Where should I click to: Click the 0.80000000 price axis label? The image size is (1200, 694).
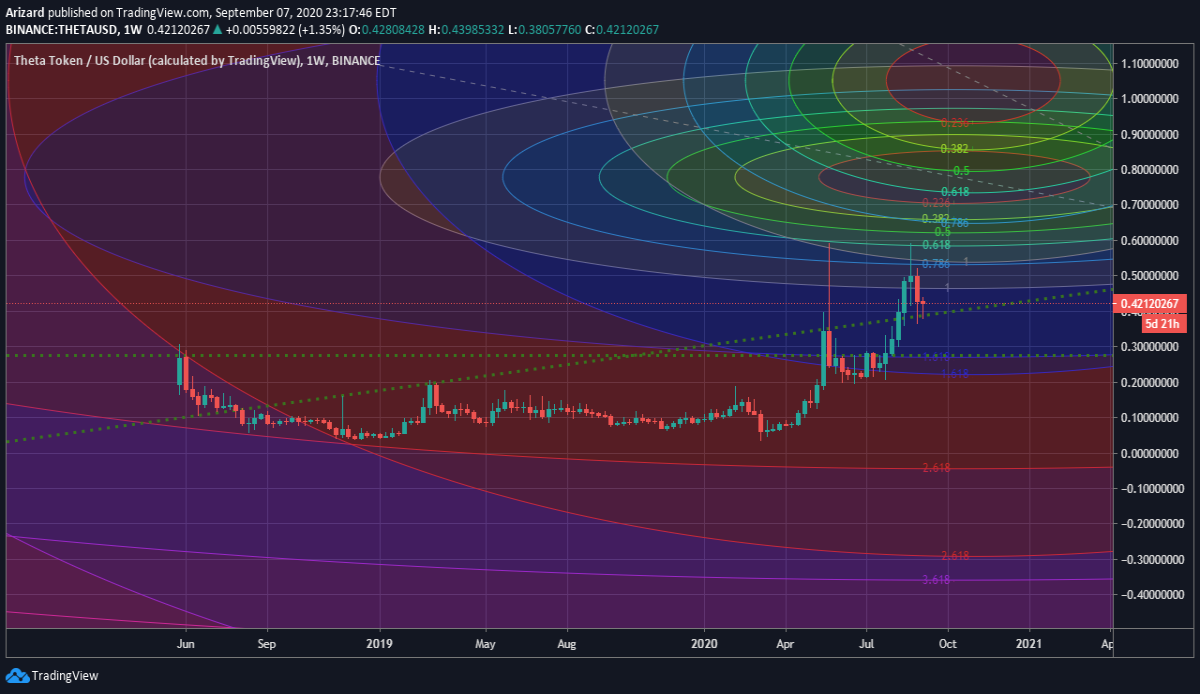(x=1152, y=170)
